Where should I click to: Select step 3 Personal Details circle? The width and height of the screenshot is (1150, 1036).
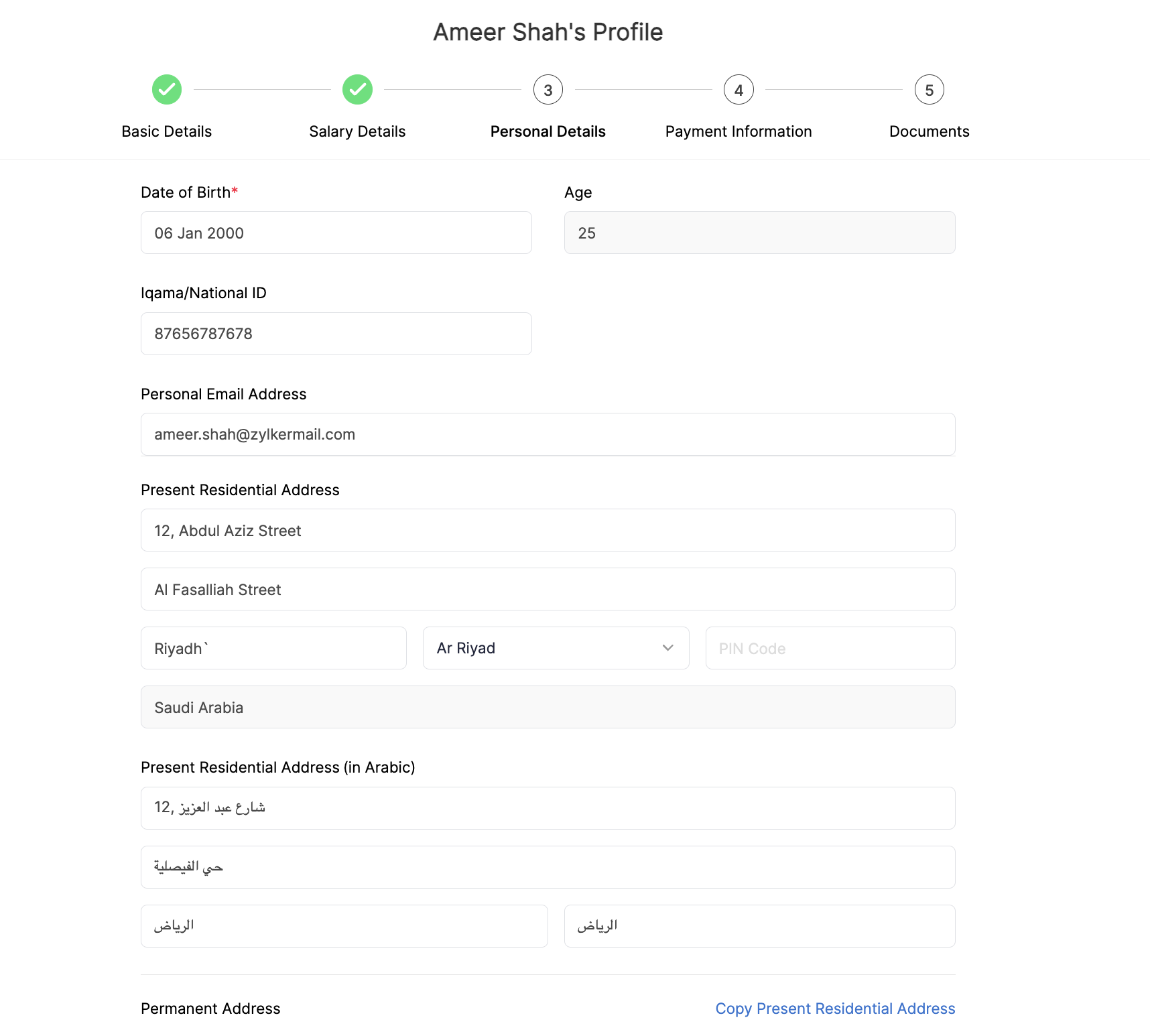(x=548, y=89)
